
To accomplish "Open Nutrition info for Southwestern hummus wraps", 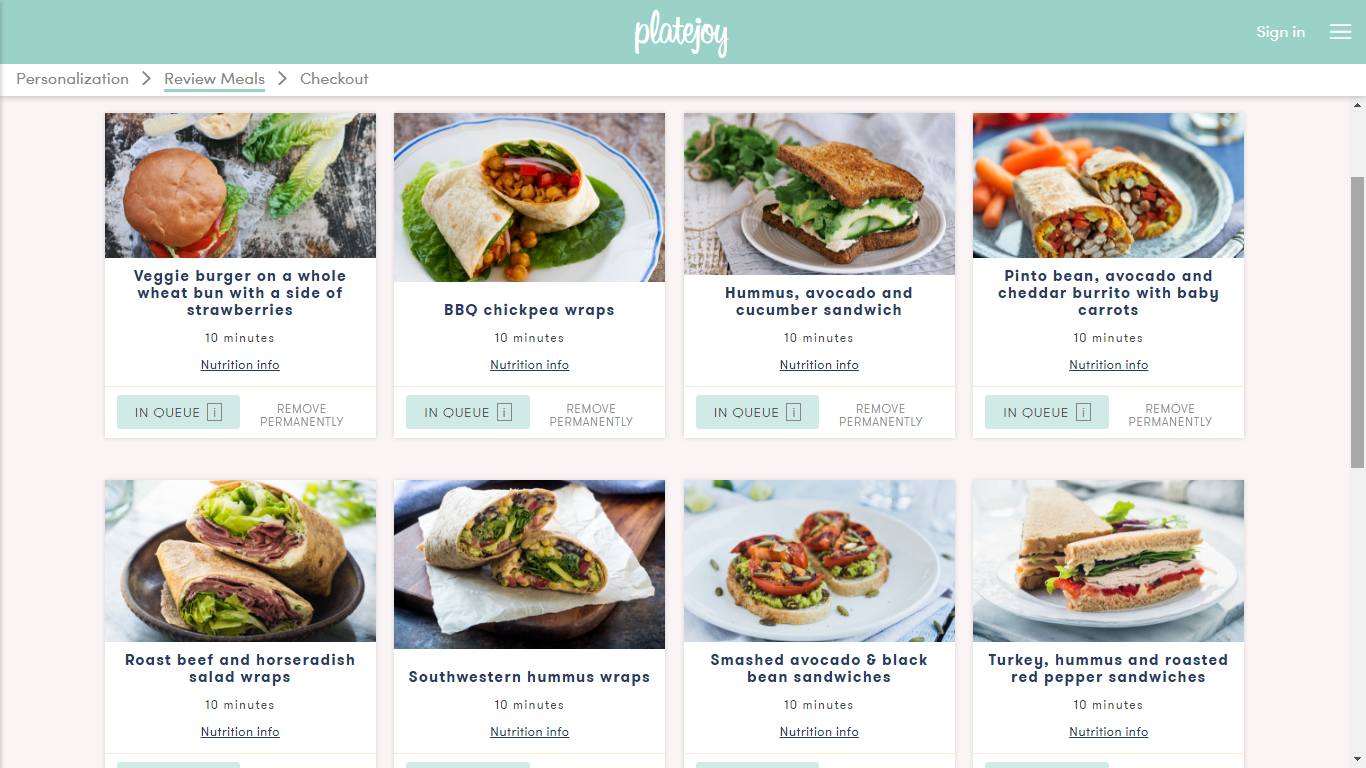I will (529, 732).
